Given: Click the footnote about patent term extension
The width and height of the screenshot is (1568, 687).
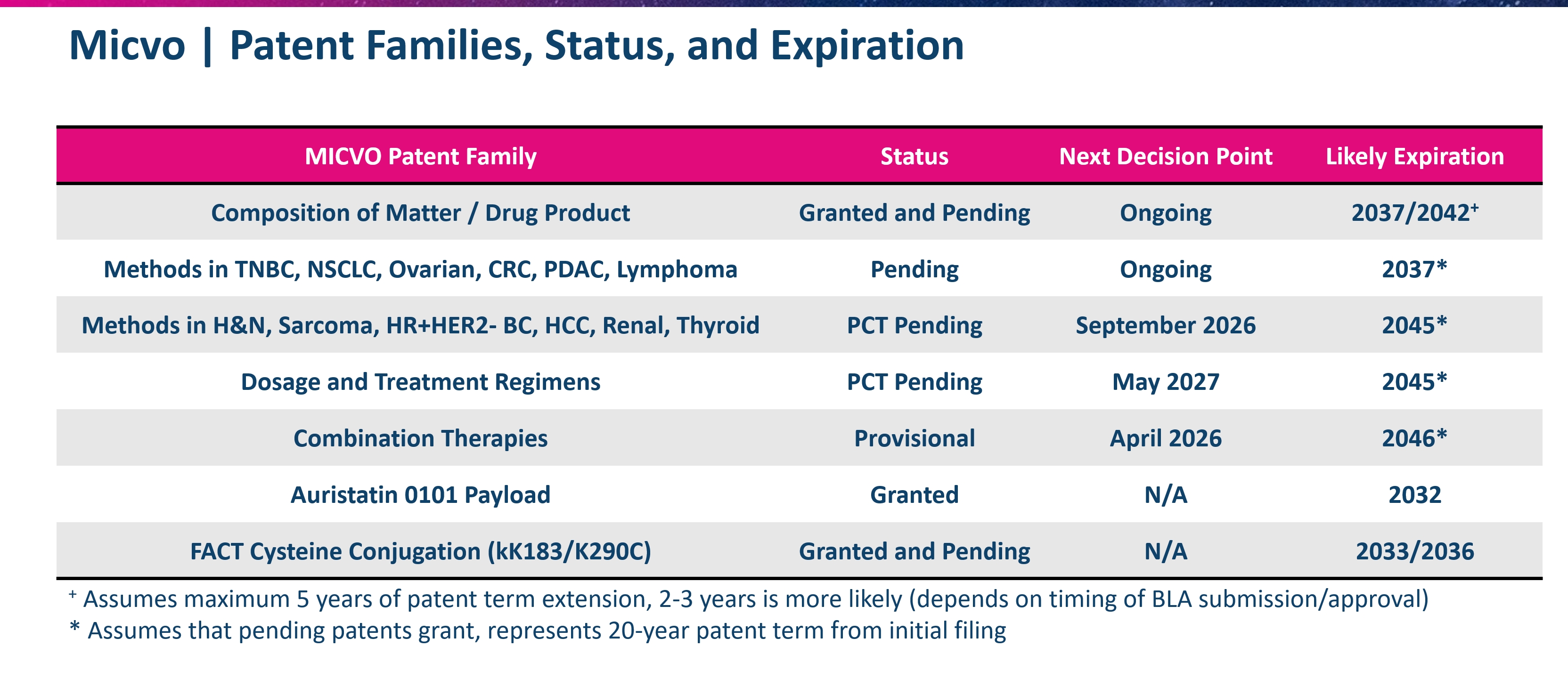Looking at the screenshot, I should pyautogui.click(x=755, y=599).
